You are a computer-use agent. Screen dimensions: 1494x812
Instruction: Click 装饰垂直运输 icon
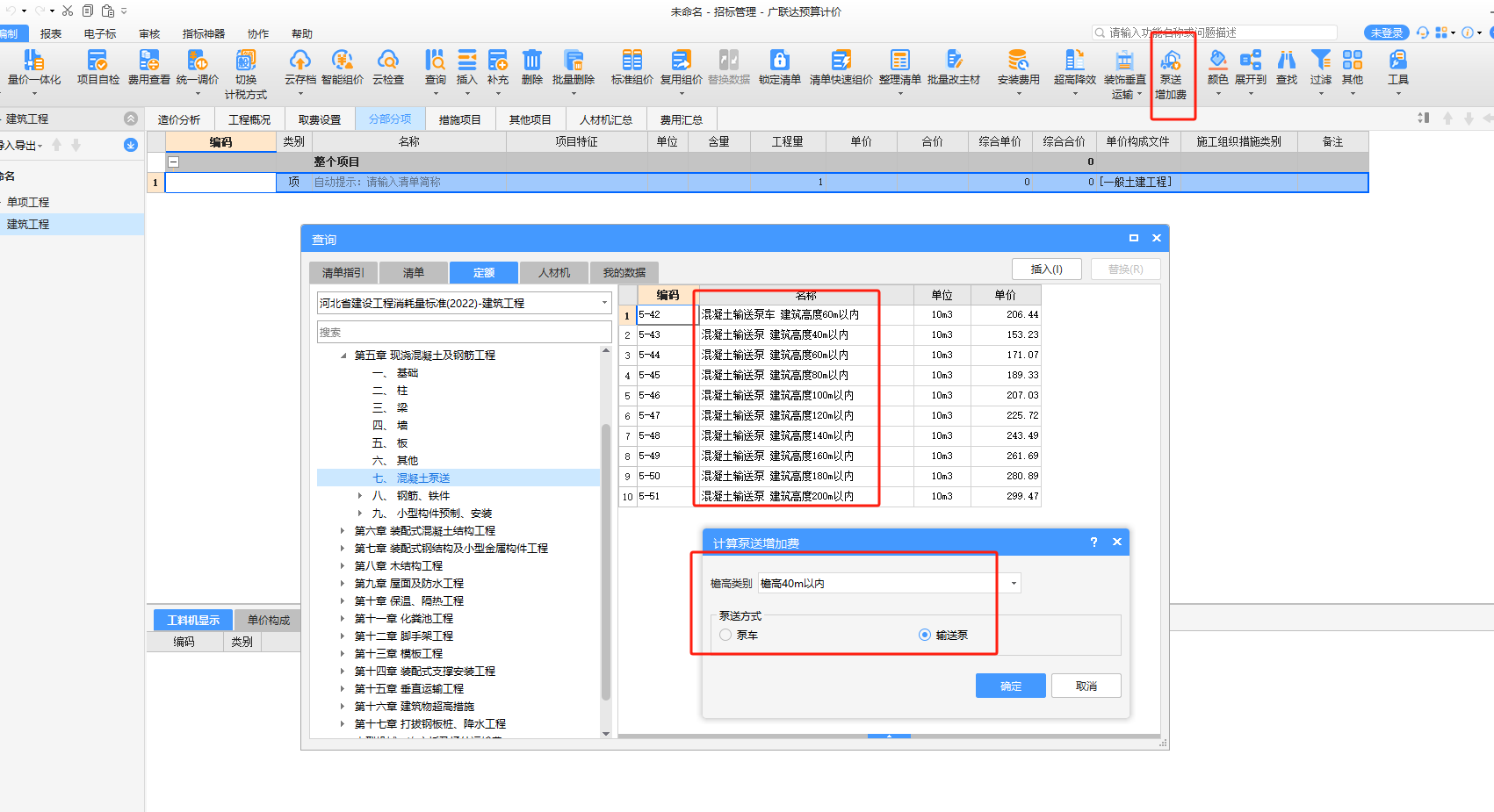[x=1125, y=74]
